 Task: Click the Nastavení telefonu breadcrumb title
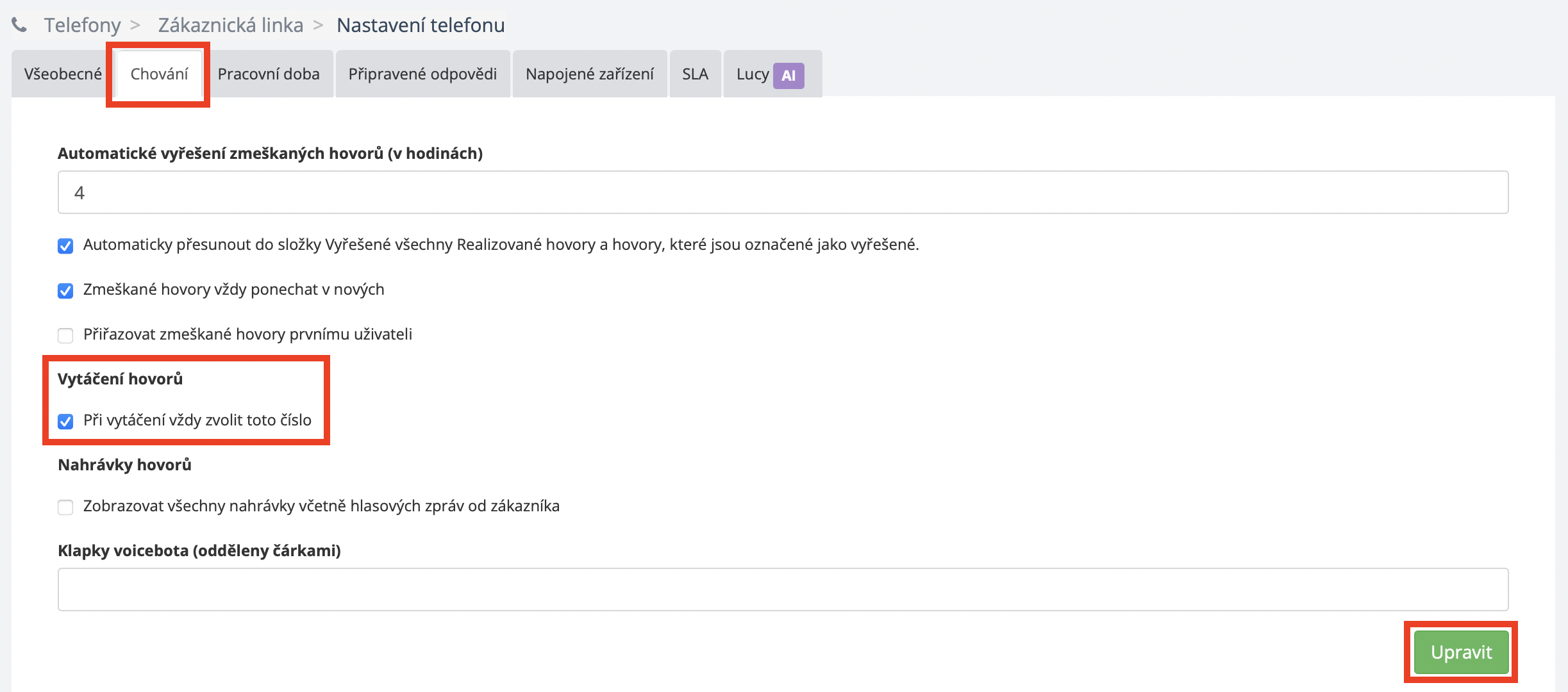[x=421, y=25]
